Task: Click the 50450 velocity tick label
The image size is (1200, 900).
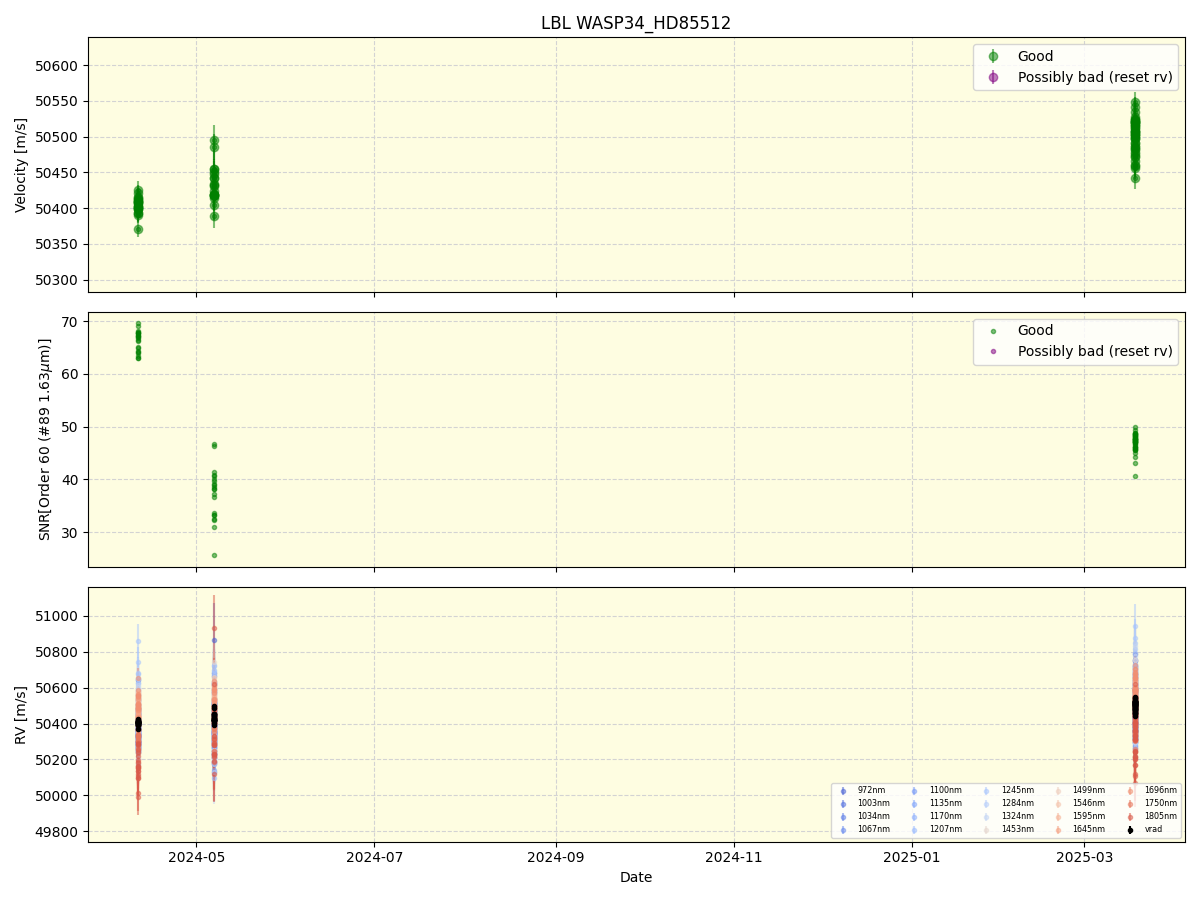Action: tap(58, 173)
